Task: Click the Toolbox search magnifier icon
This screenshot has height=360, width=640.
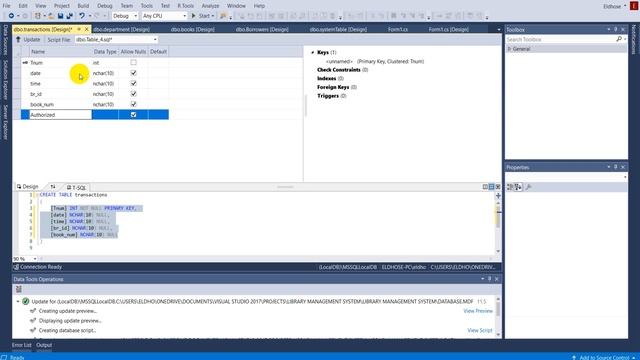Action: tap(619, 39)
